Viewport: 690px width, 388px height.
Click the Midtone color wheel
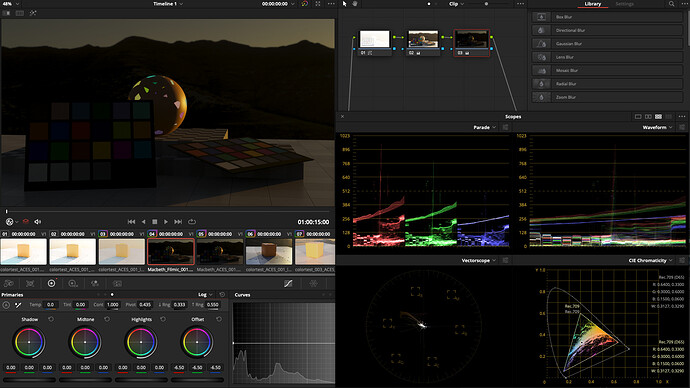[85, 342]
